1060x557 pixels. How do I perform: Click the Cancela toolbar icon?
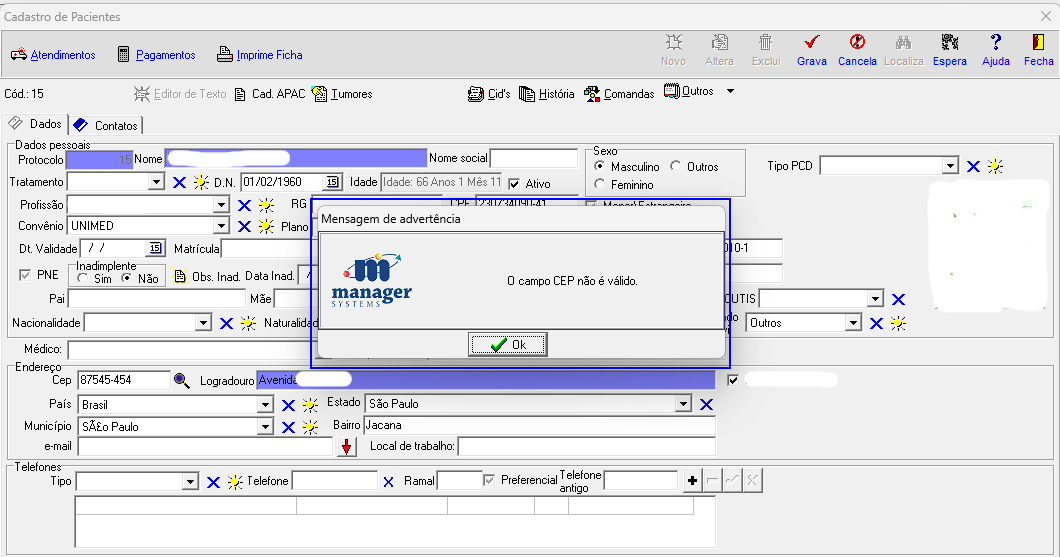[857, 43]
